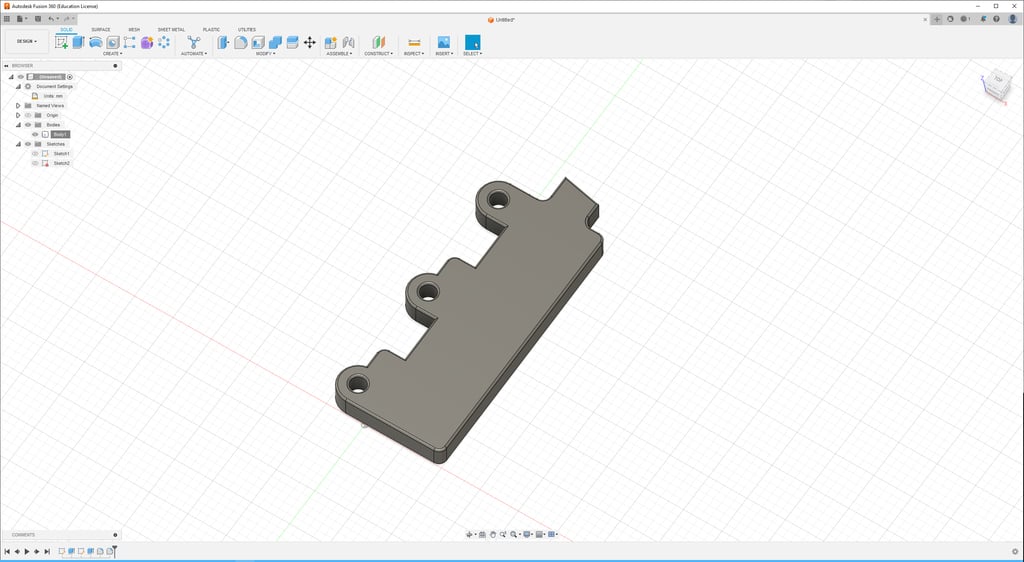This screenshot has height=562, width=1024.
Task: Click the Shell tool icon
Action: pos(258,42)
